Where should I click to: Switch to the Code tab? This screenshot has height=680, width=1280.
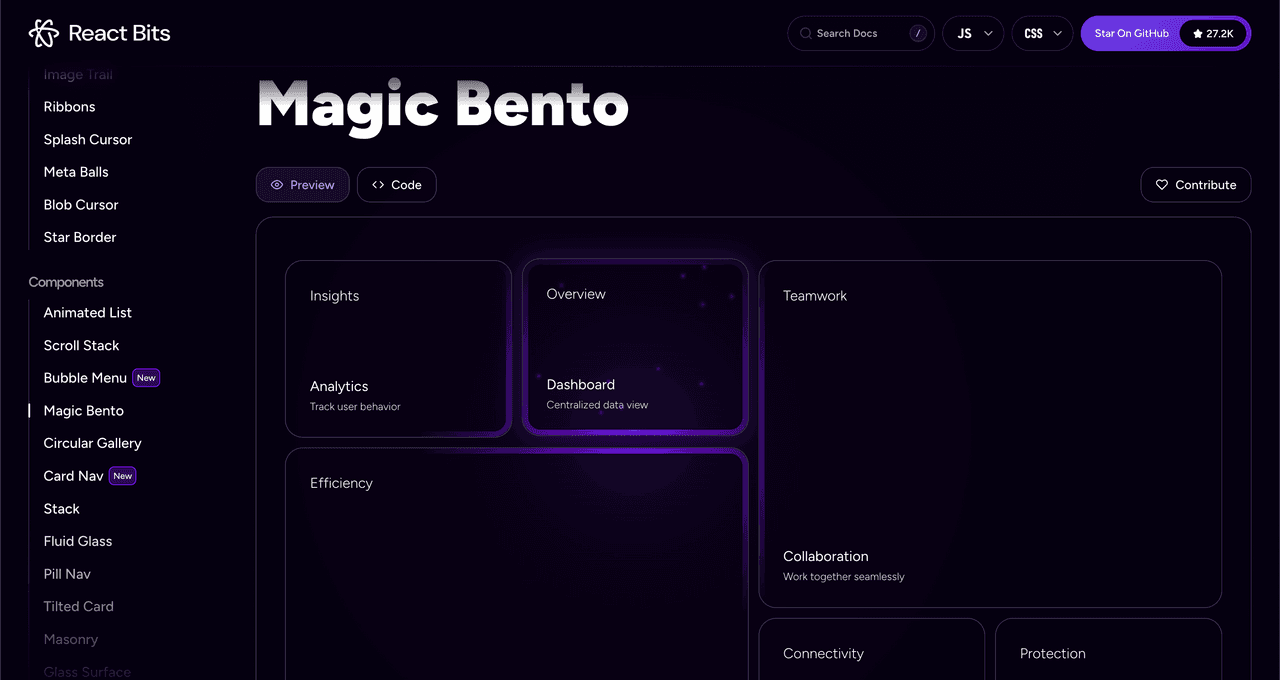pos(396,185)
